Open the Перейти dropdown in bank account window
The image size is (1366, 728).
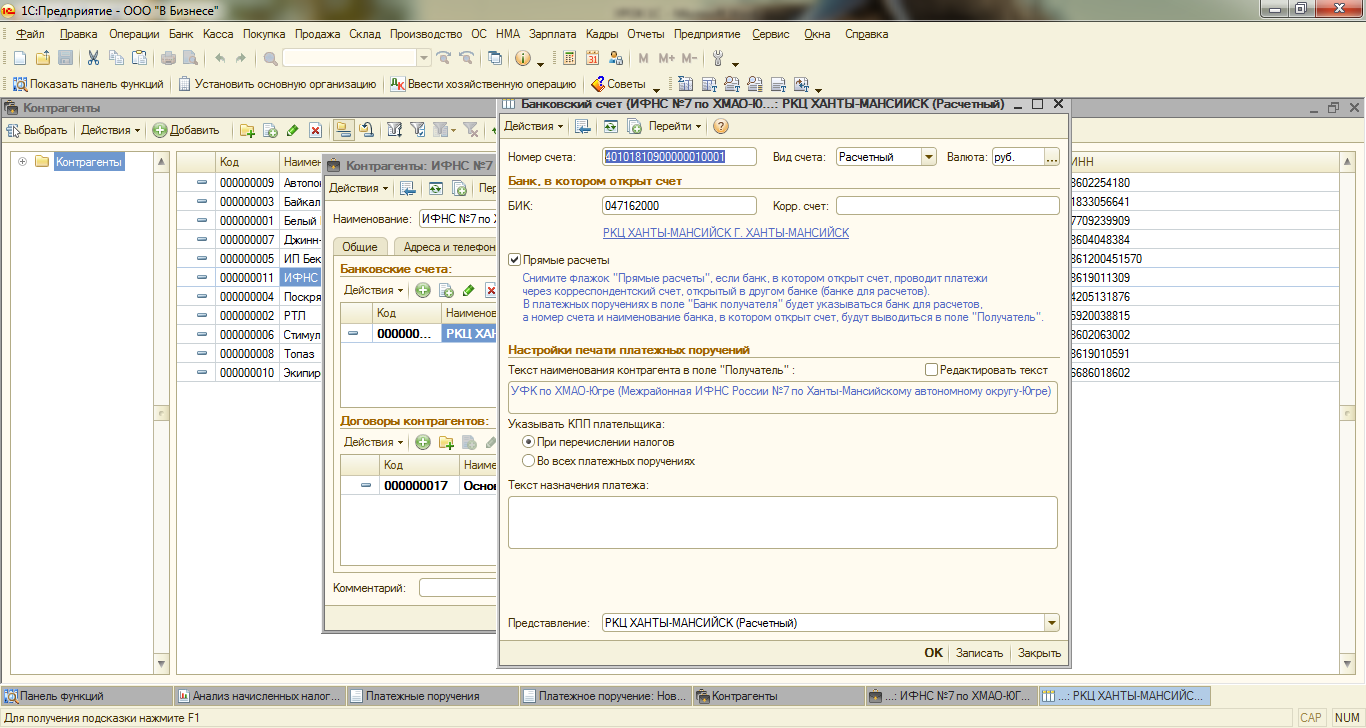pos(675,126)
